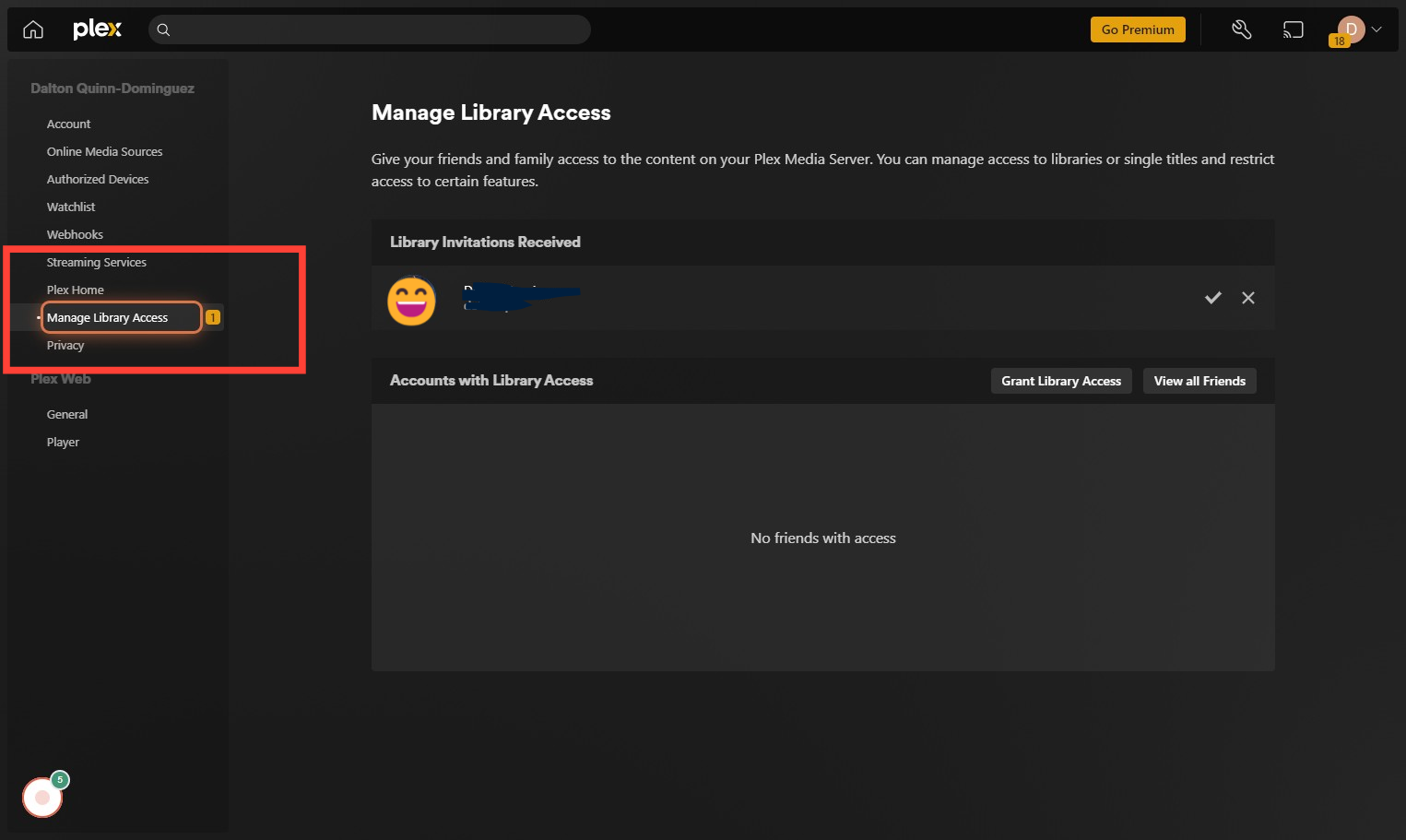Click the Manage Library Access page title

point(491,112)
